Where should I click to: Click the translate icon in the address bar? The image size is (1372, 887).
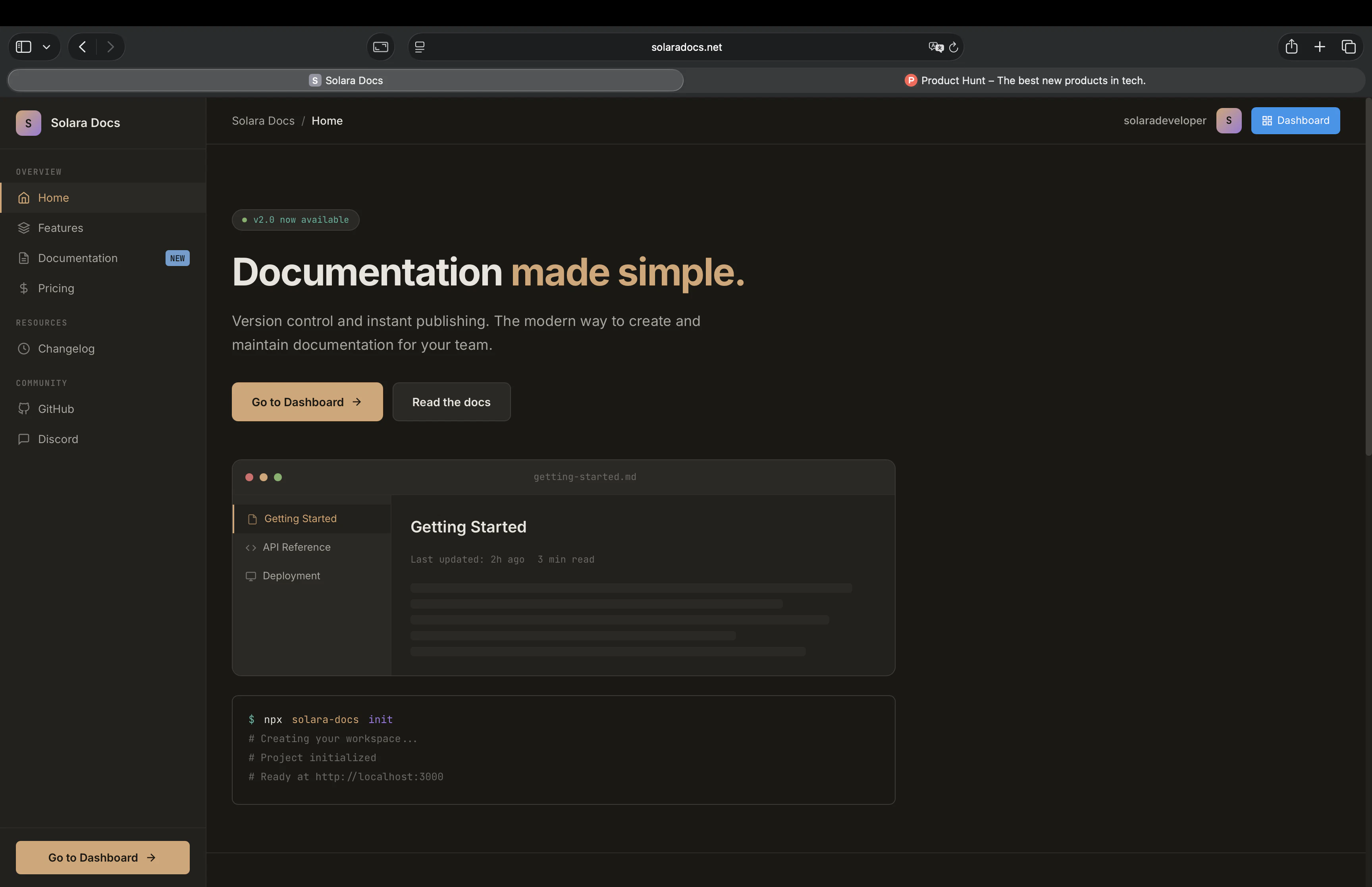point(935,47)
